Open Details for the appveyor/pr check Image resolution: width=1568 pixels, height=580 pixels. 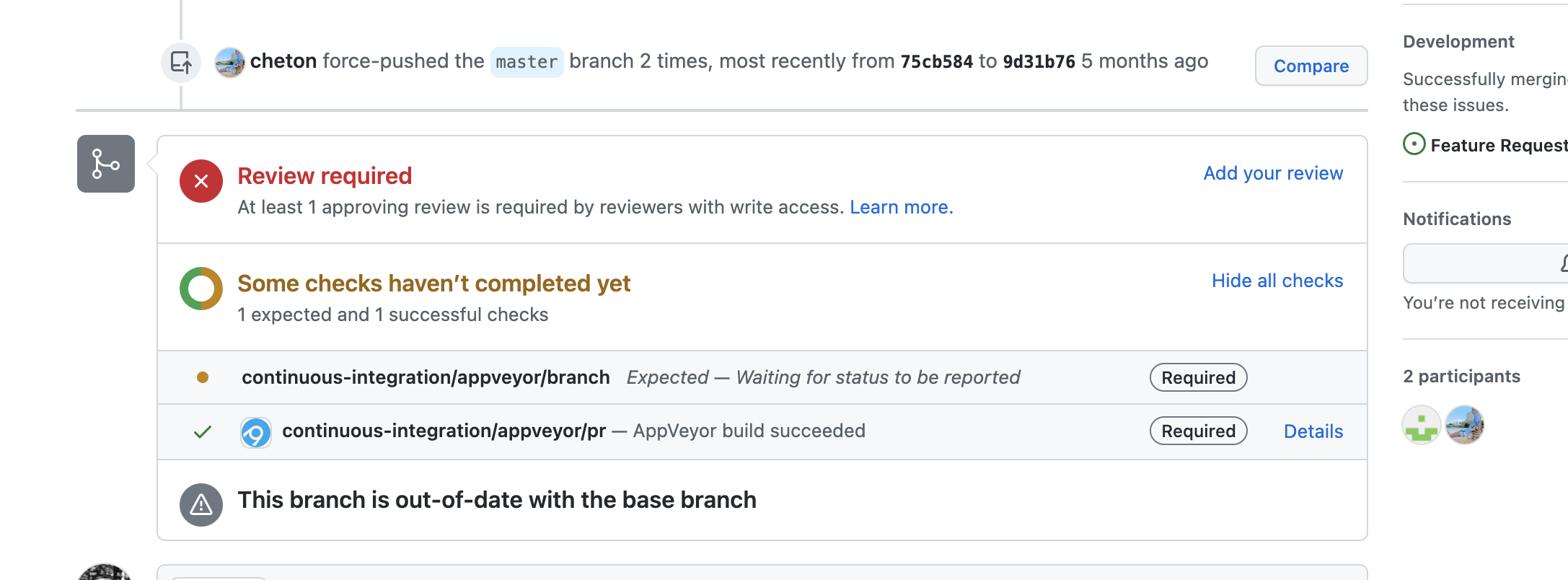[x=1313, y=431]
